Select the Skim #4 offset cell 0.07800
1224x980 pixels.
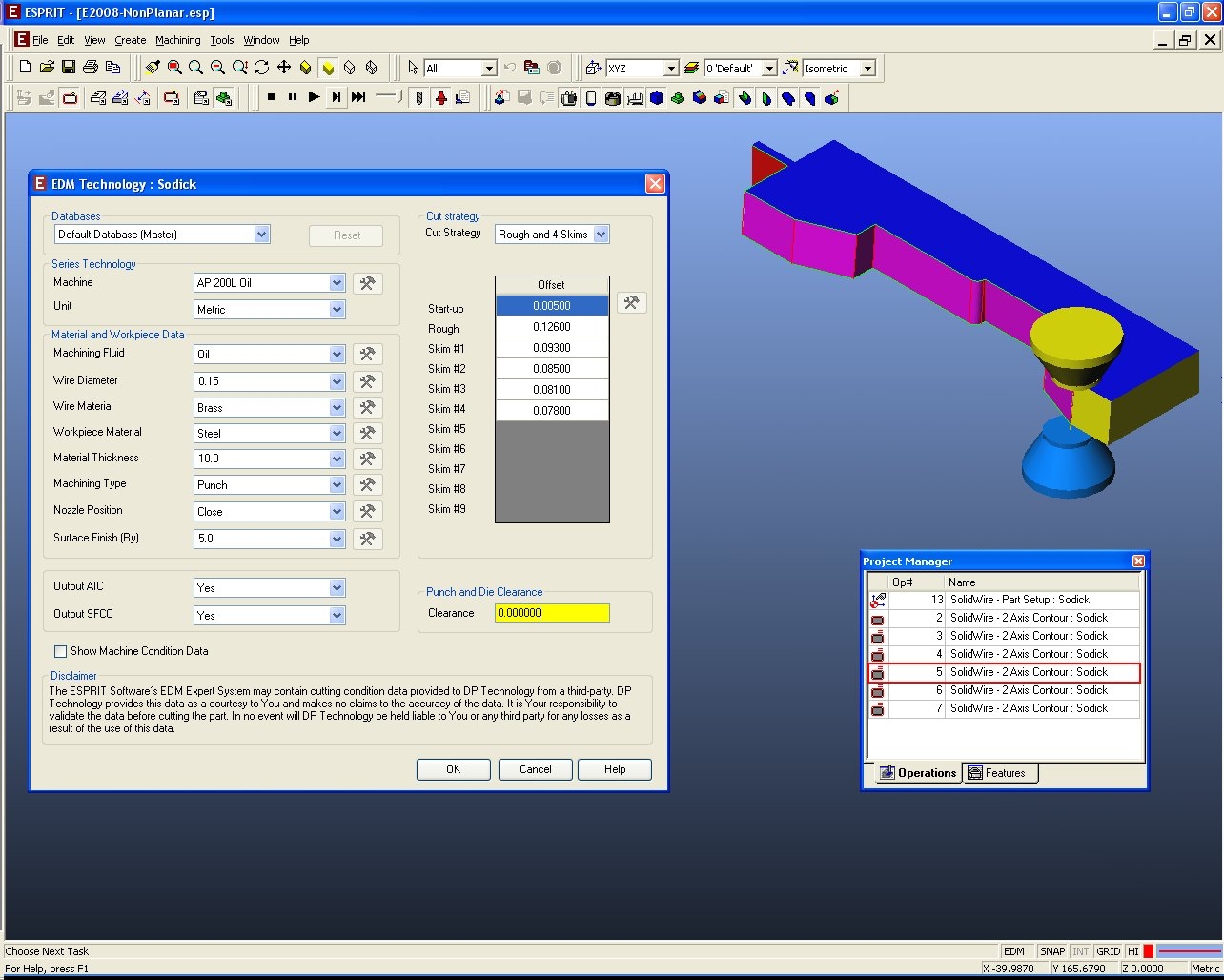tap(552, 411)
